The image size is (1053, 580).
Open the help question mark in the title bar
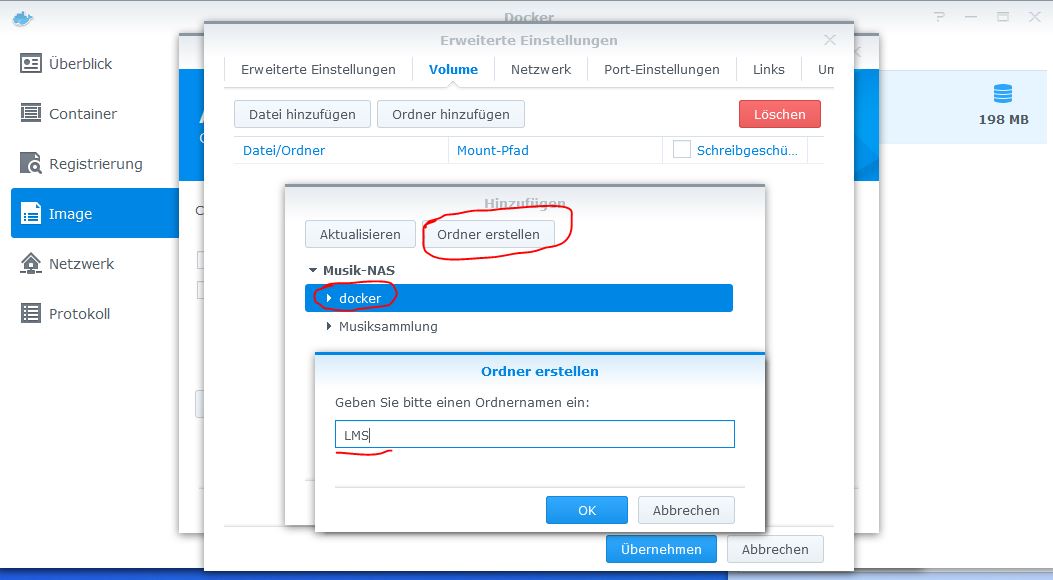point(937,17)
